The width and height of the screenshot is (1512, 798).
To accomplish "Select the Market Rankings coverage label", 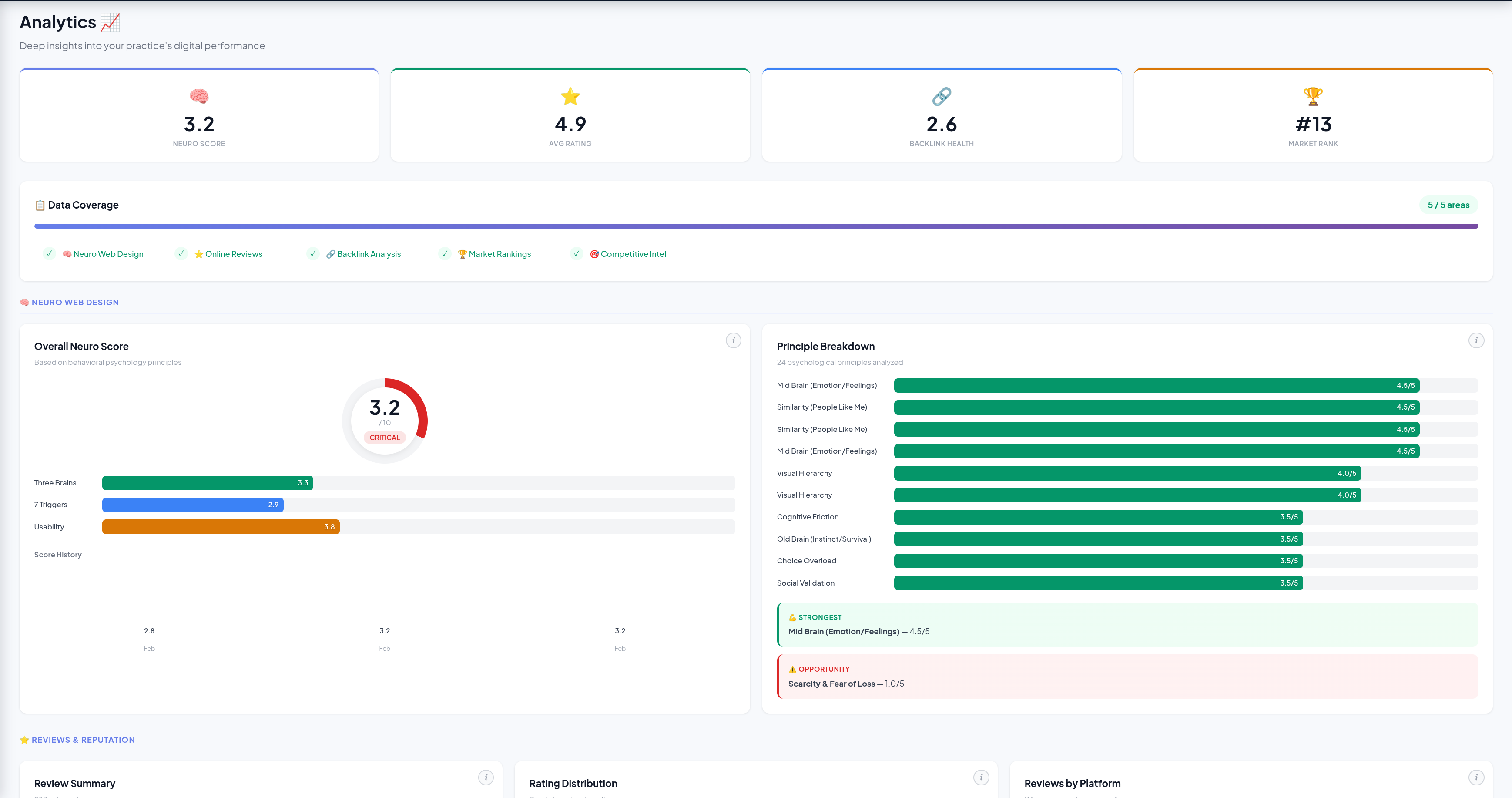I will pos(494,254).
